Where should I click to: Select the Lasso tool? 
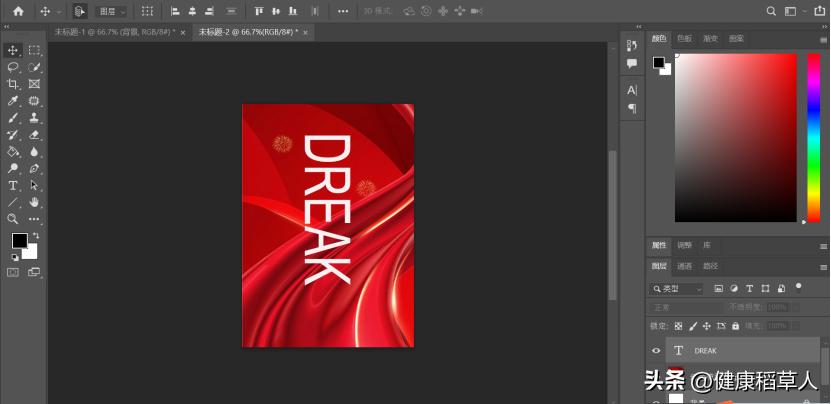coord(13,67)
